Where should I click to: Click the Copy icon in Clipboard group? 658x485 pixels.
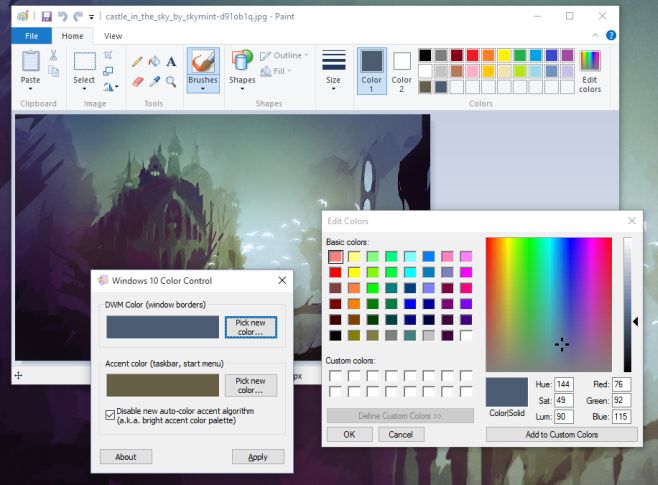(53, 71)
